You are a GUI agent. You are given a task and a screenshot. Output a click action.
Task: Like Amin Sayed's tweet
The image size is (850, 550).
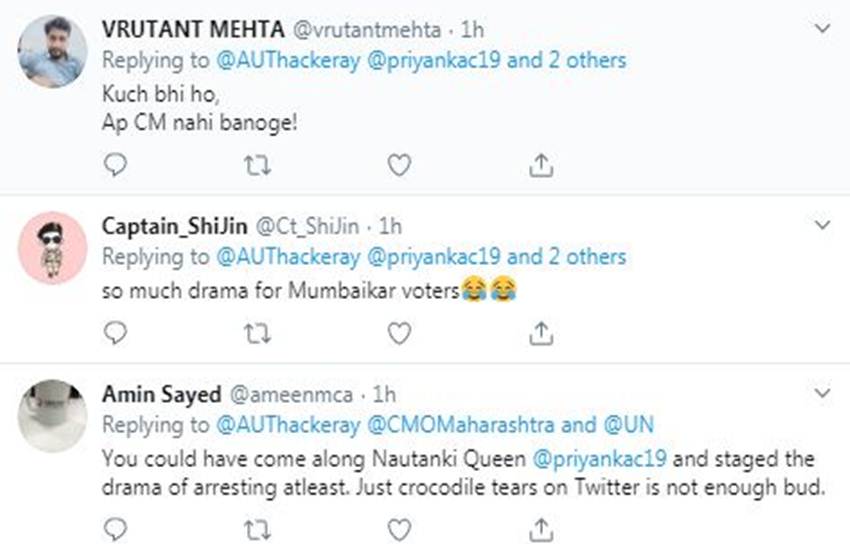(399, 527)
